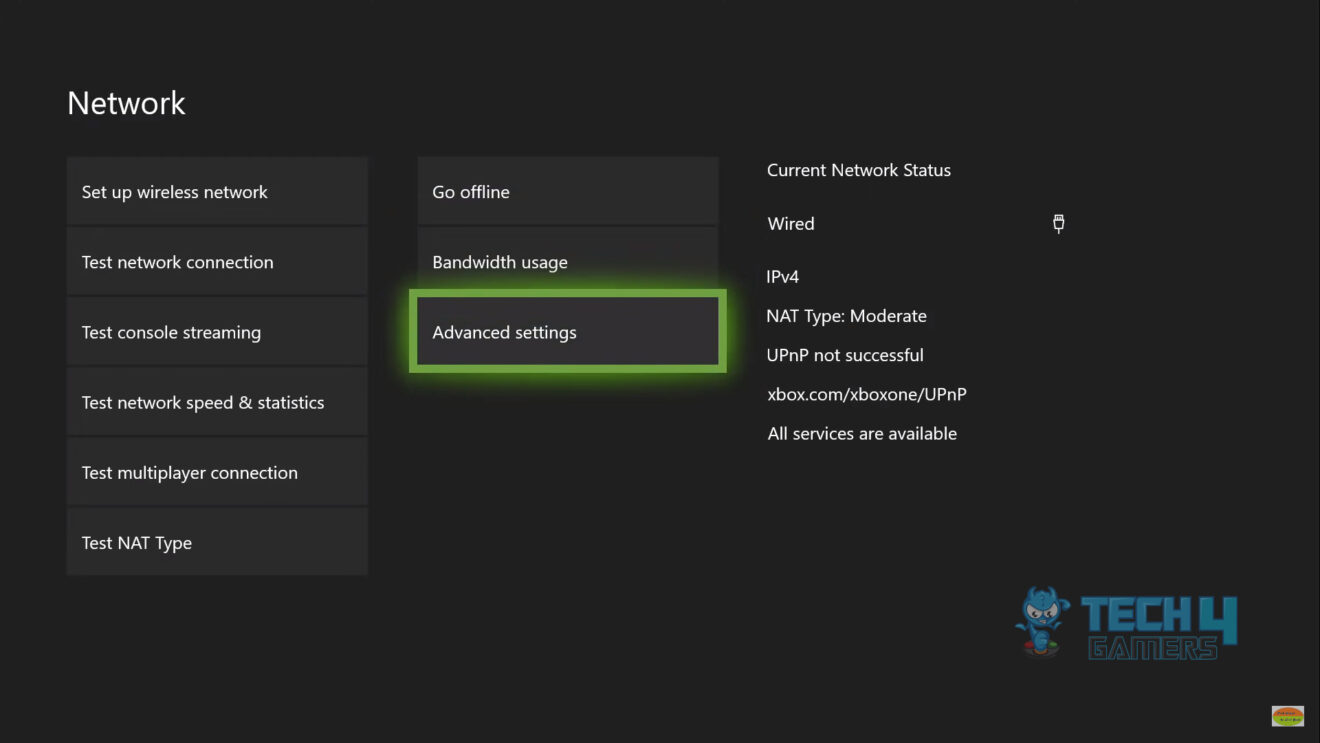The width and height of the screenshot is (1320, 743).
Task: Run Test network connection
Action: pyautogui.click(x=217, y=261)
